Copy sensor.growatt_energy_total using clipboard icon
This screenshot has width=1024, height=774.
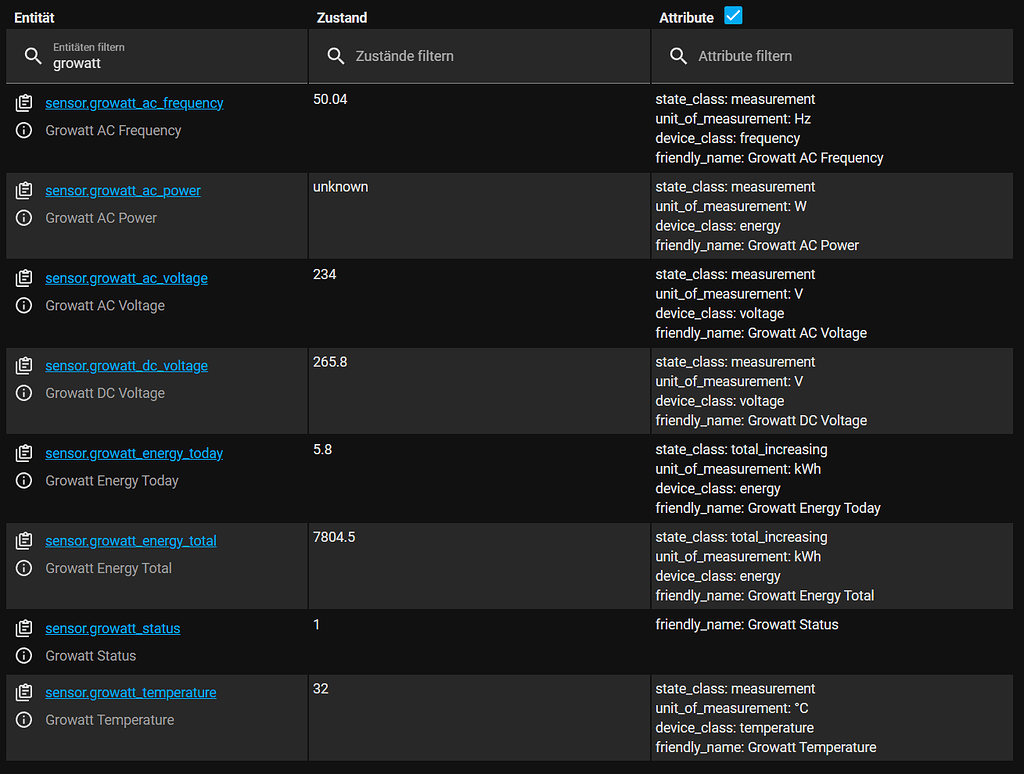coord(24,540)
